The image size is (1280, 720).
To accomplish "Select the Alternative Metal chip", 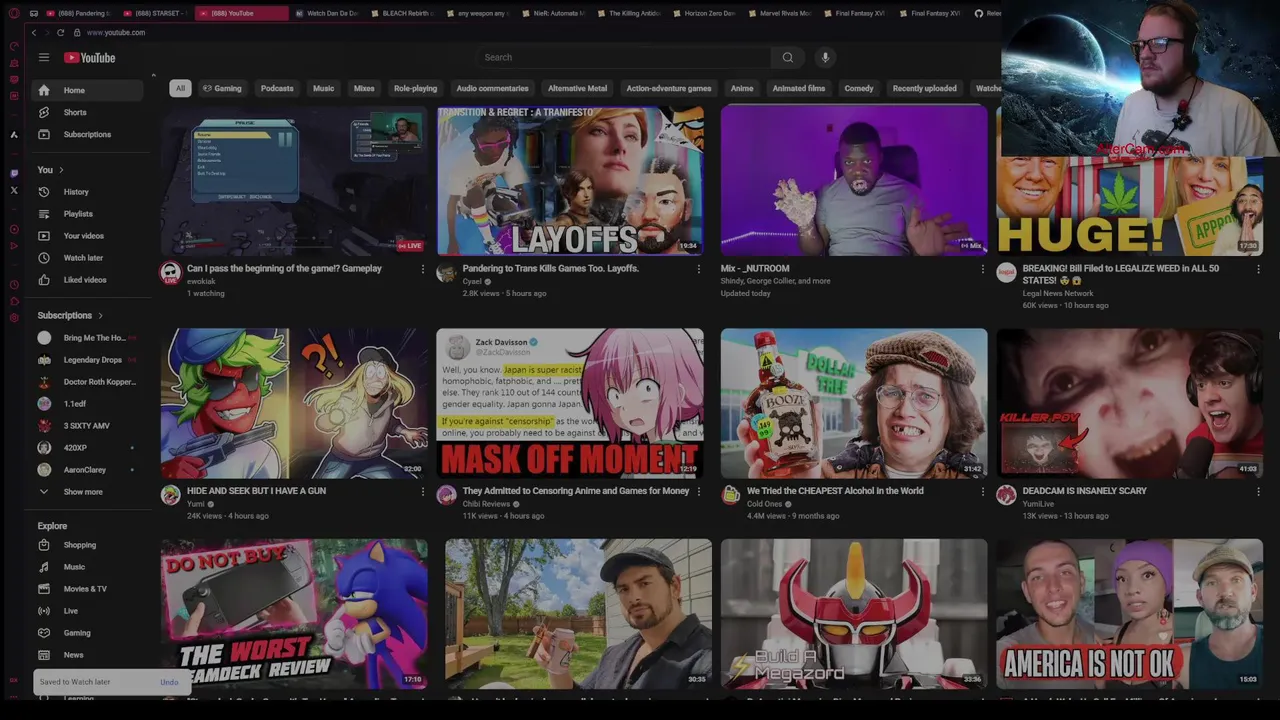I will 577,89.
